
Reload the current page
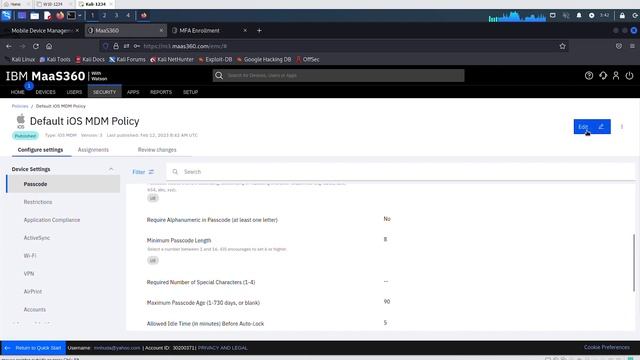(x=36, y=46)
